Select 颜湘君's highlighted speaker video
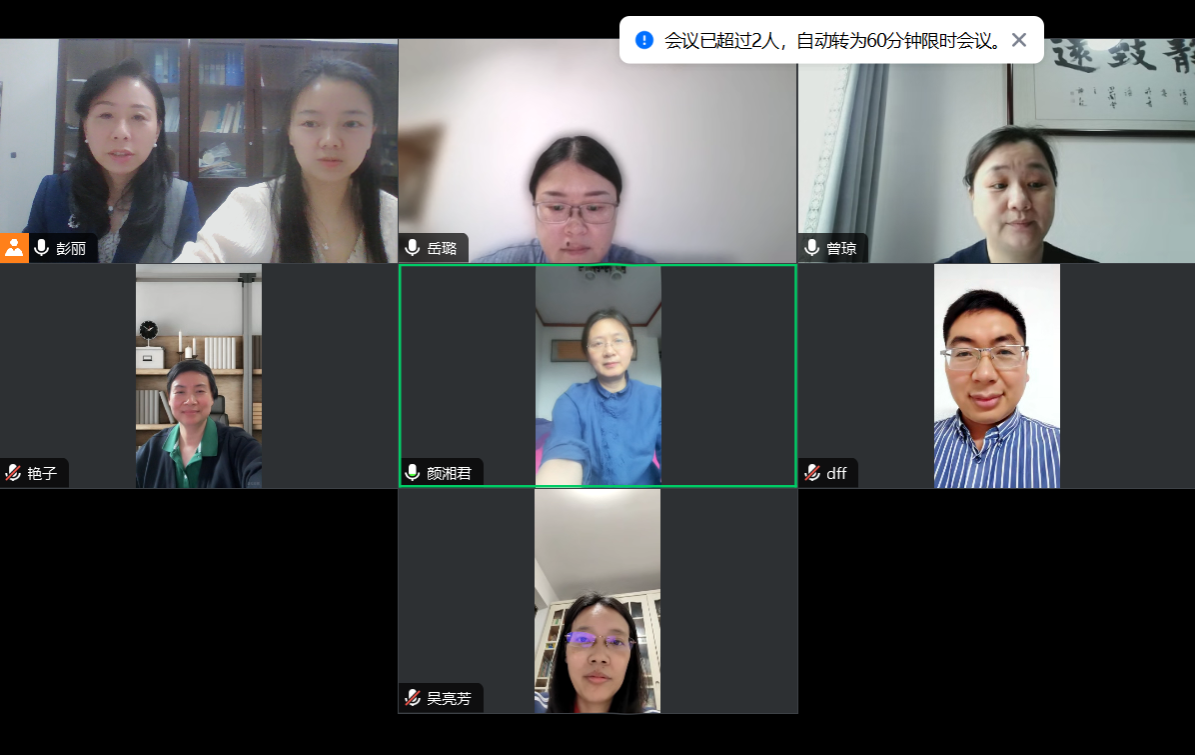 [x=598, y=376]
